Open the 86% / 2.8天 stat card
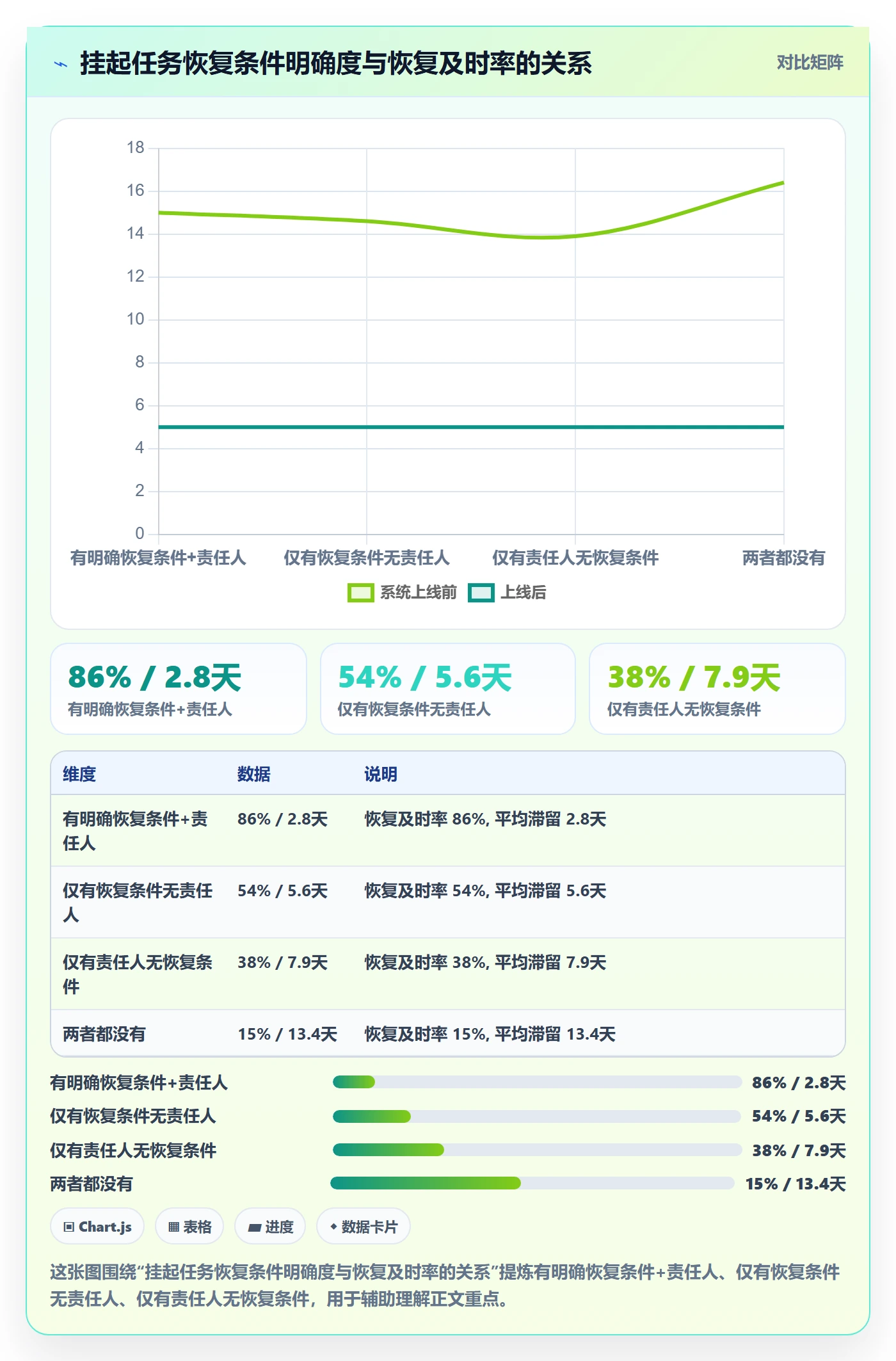 [x=179, y=689]
